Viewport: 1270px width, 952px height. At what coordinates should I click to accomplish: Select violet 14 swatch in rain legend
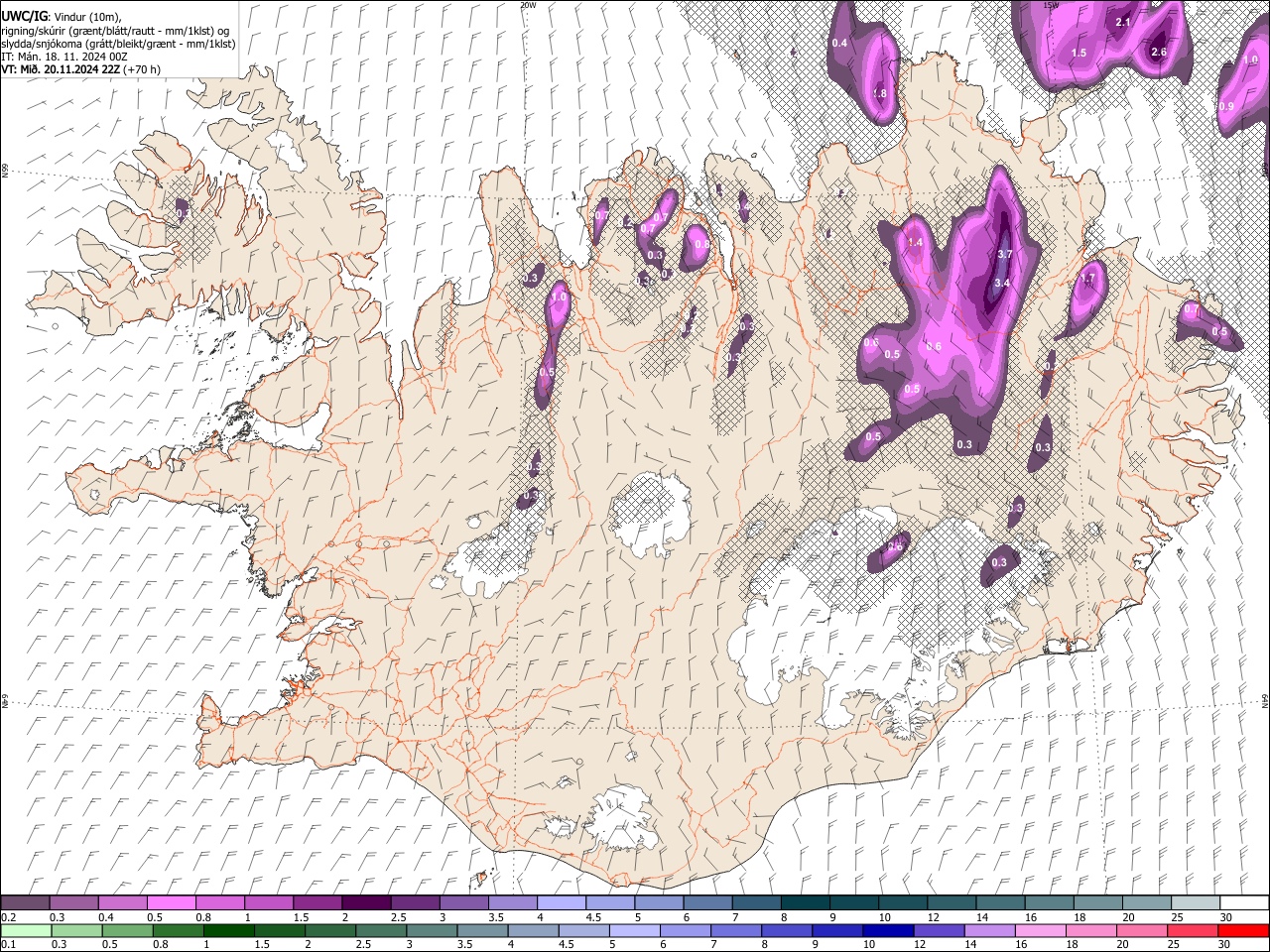(x=990, y=930)
